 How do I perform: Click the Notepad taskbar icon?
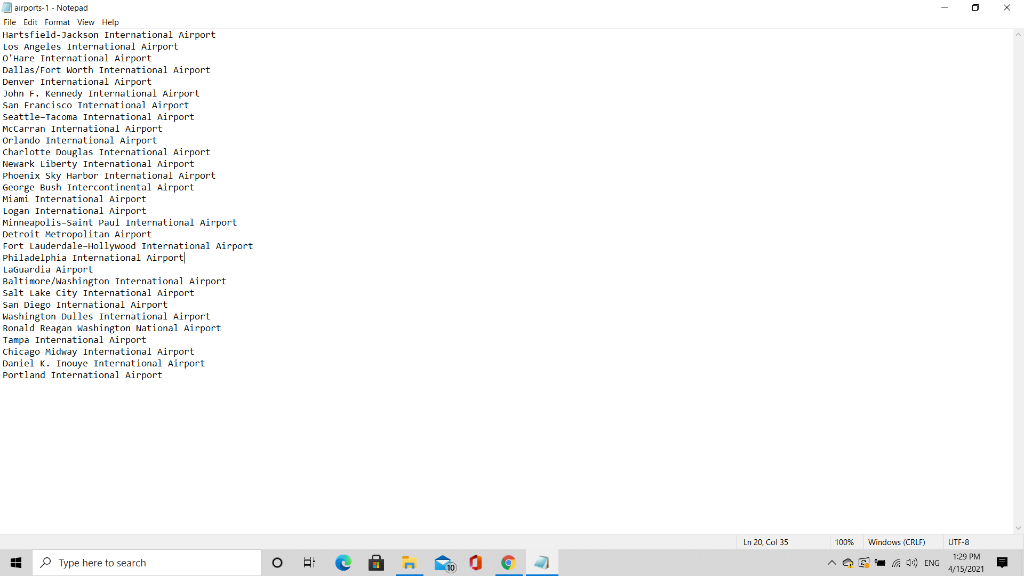(541, 563)
